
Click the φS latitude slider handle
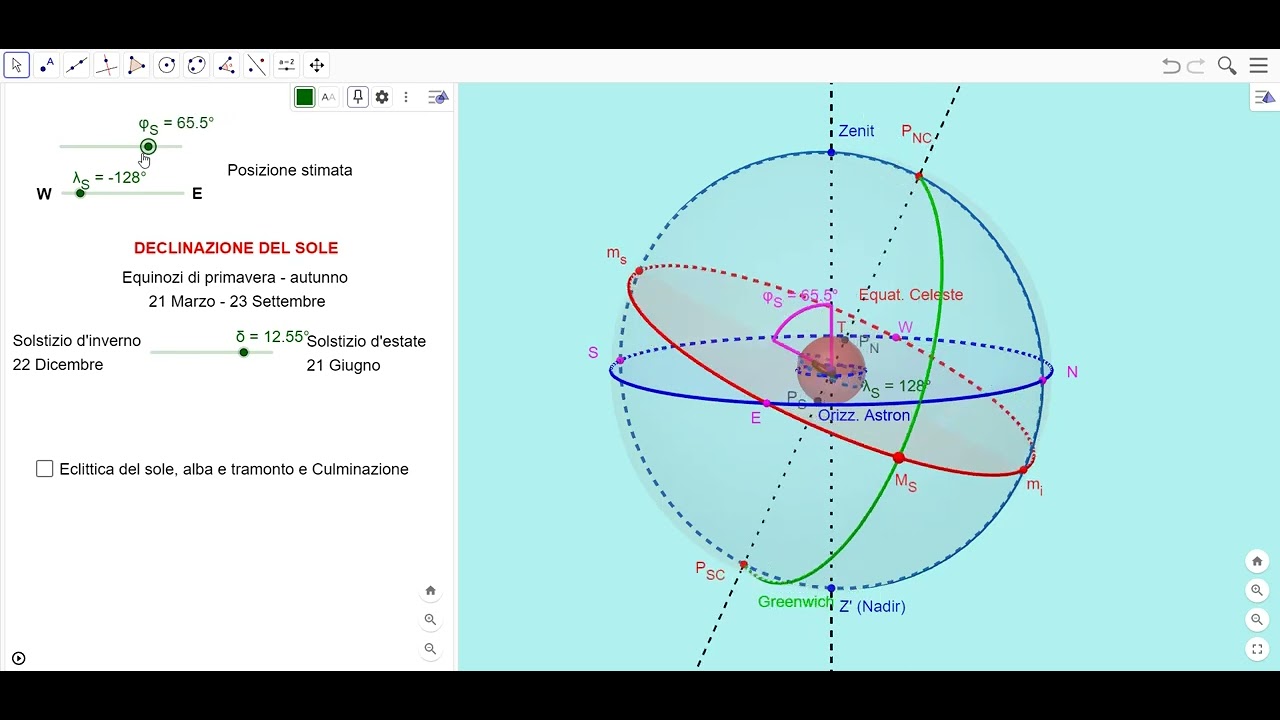pyautogui.click(x=148, y=147)
